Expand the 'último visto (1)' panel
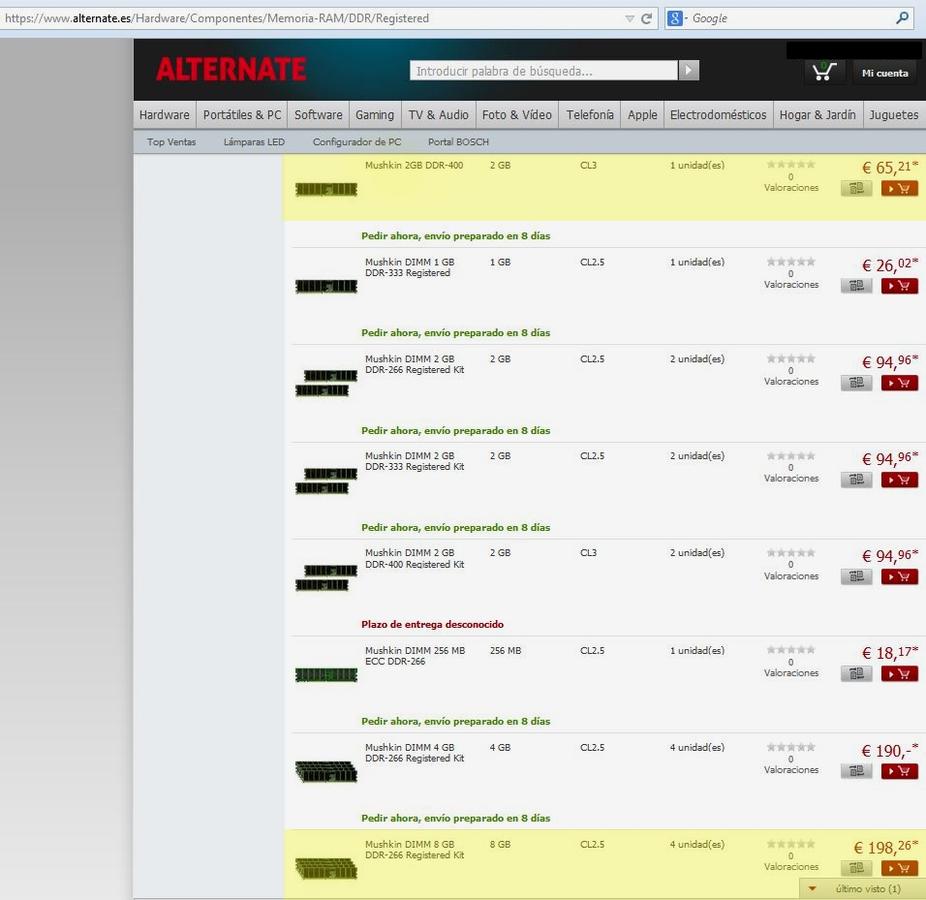926x900 pixels. [x=856, y=888]
